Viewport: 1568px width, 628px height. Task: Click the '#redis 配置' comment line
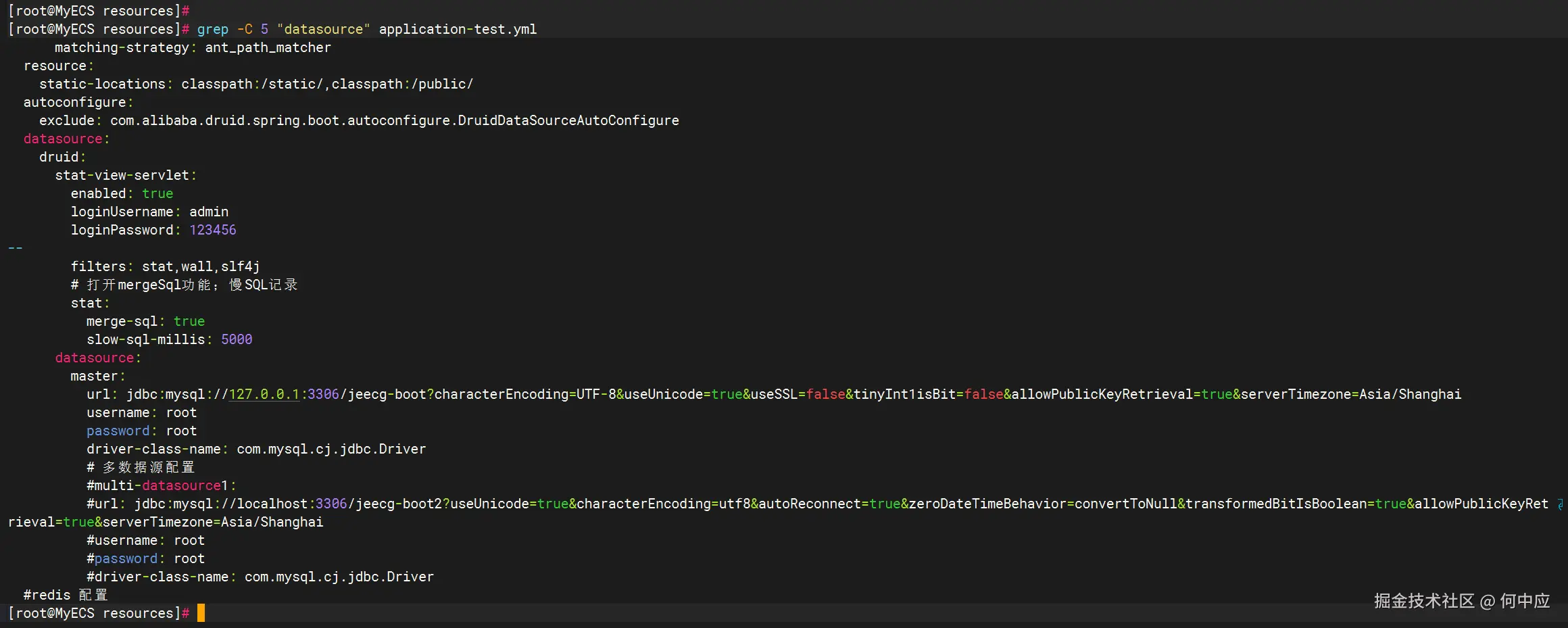click(x=66, y=595)
